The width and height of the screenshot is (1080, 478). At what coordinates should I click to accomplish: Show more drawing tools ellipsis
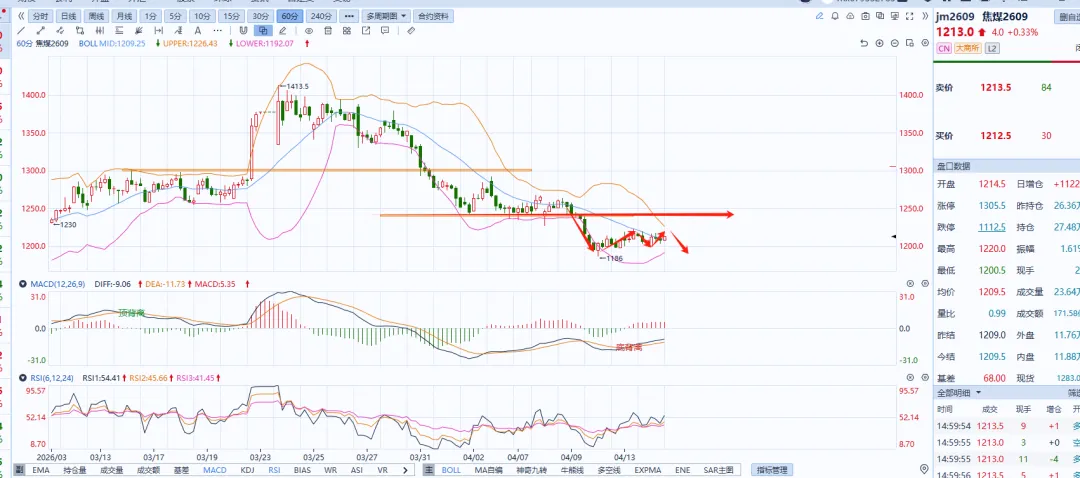coord(218,30)
